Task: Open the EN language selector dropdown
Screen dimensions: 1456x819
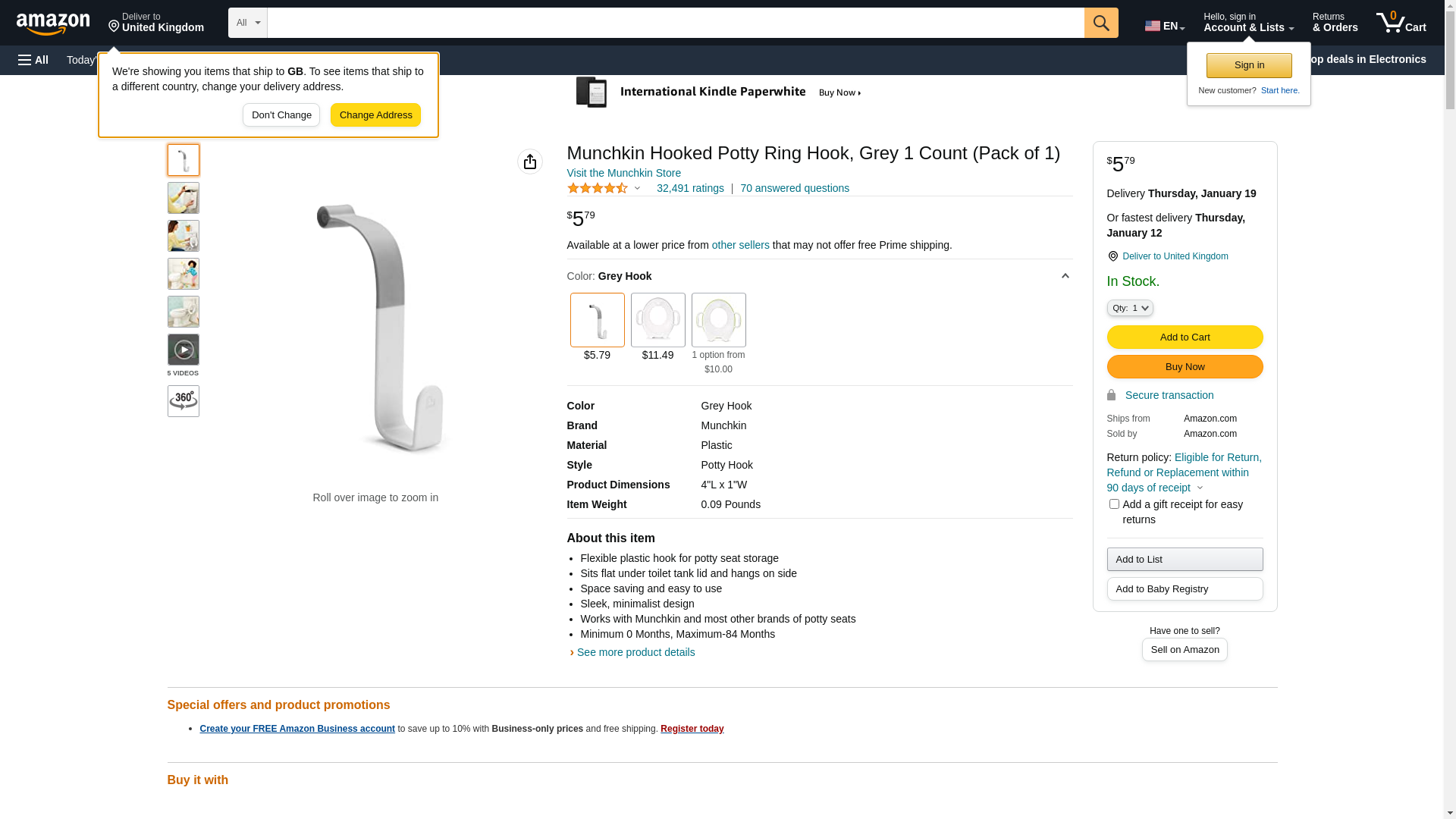Action: (1164, 26)
